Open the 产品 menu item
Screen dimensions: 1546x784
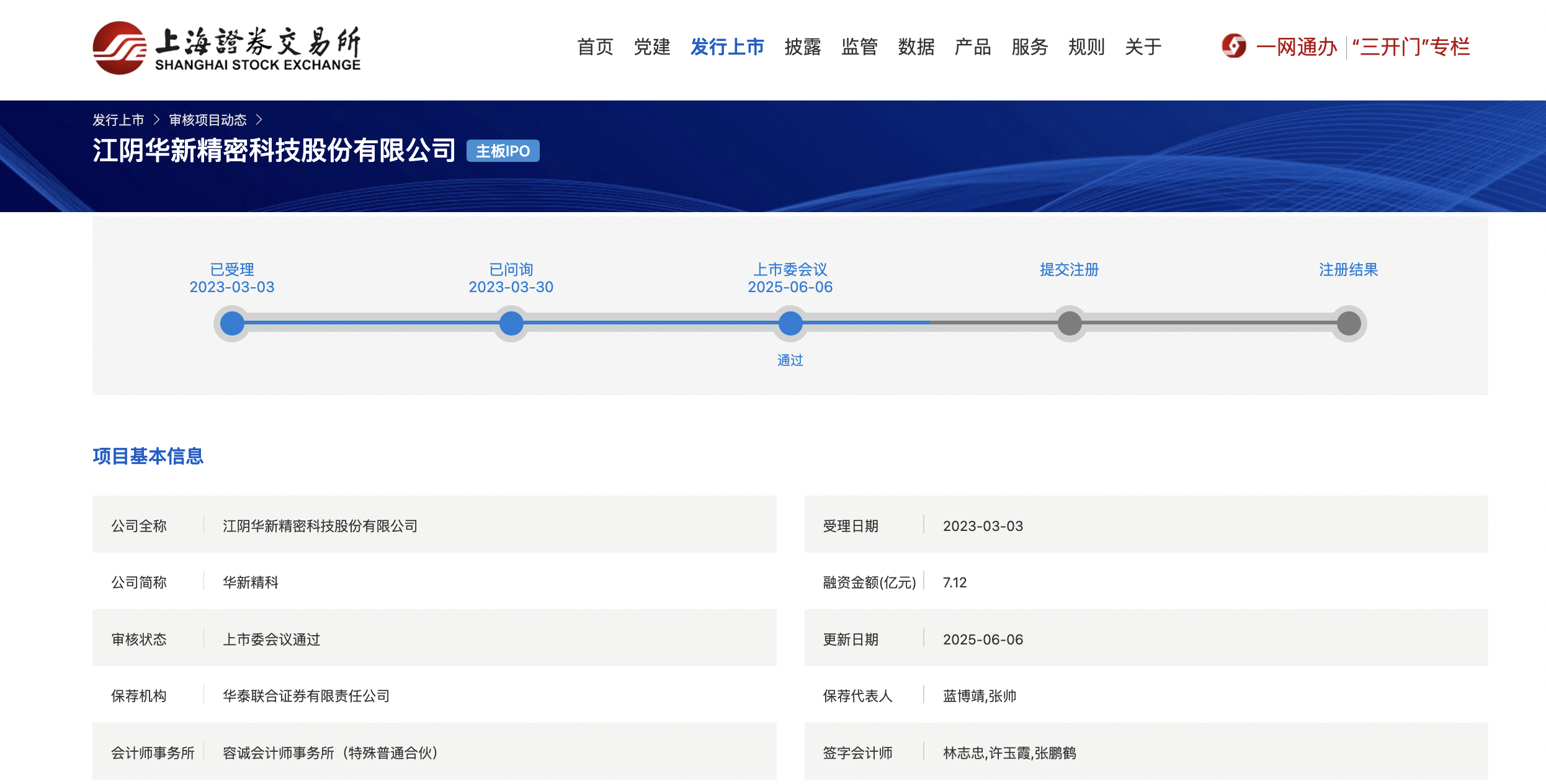[973, 47]
